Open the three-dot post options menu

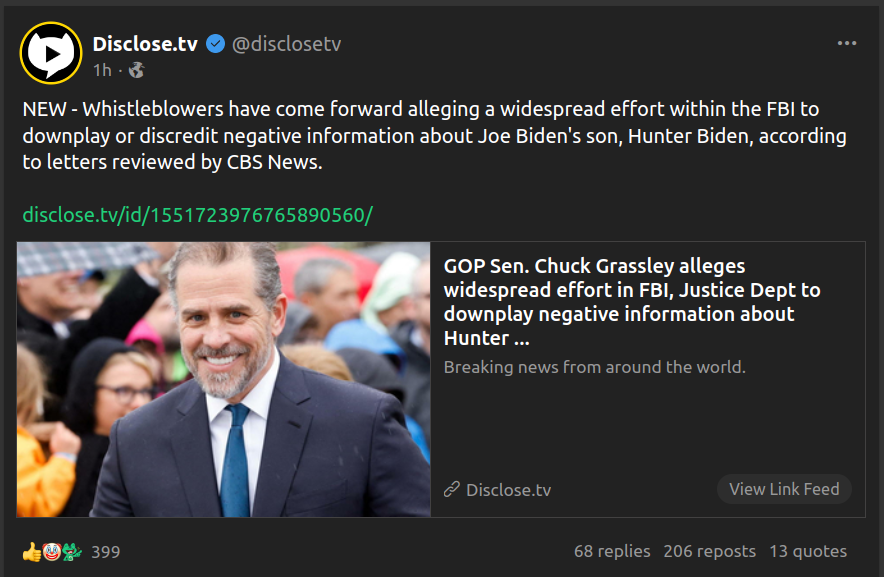coord(847,44)
